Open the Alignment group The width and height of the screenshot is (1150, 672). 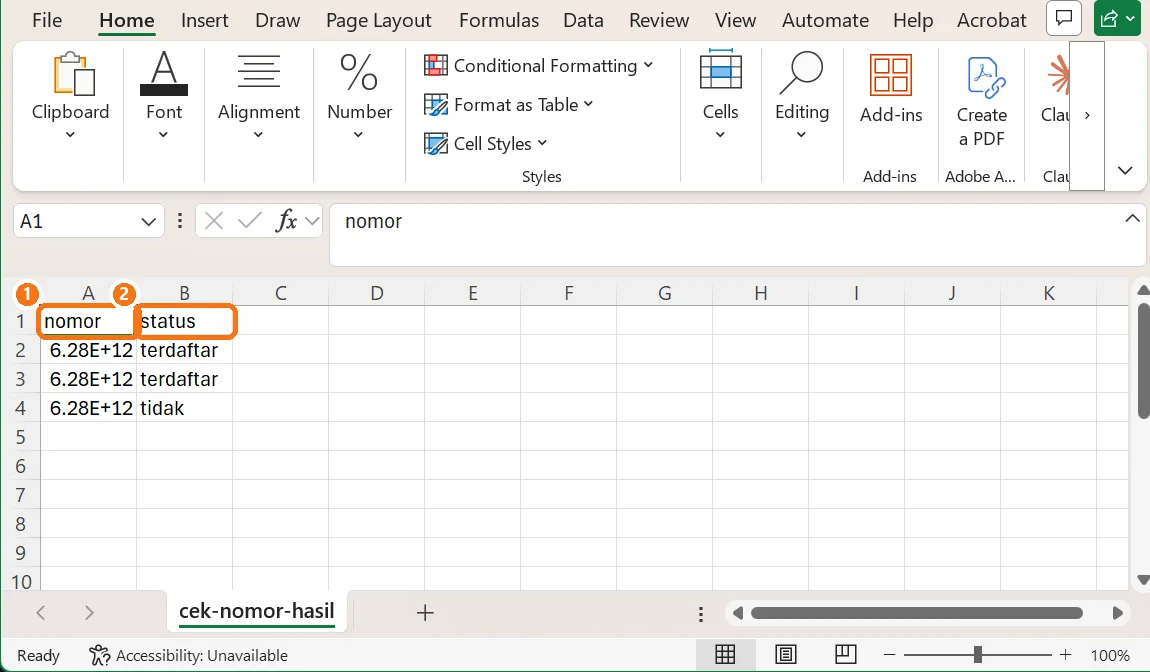pos(259,95)
